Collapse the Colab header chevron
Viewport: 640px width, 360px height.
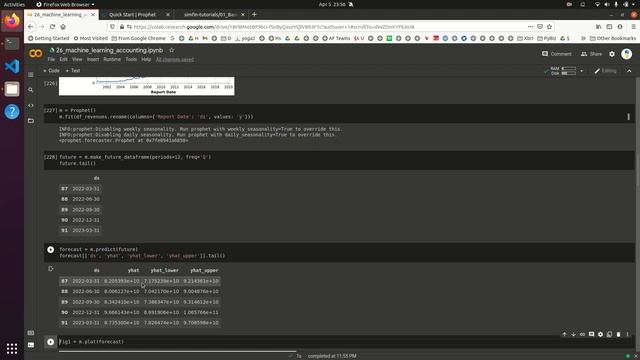click(x=629, y=71)
